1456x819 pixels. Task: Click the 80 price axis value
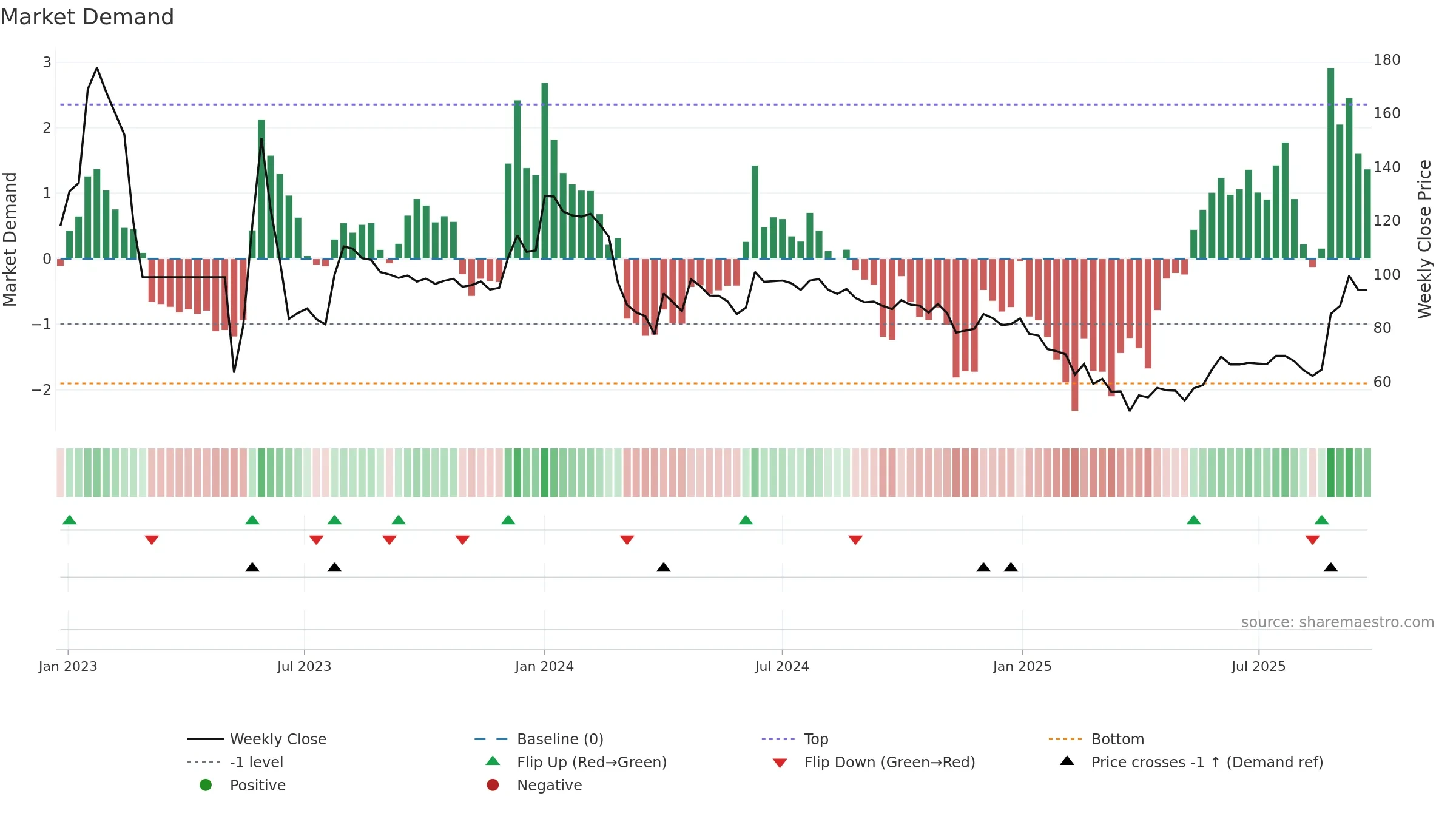pos(1383,328)
